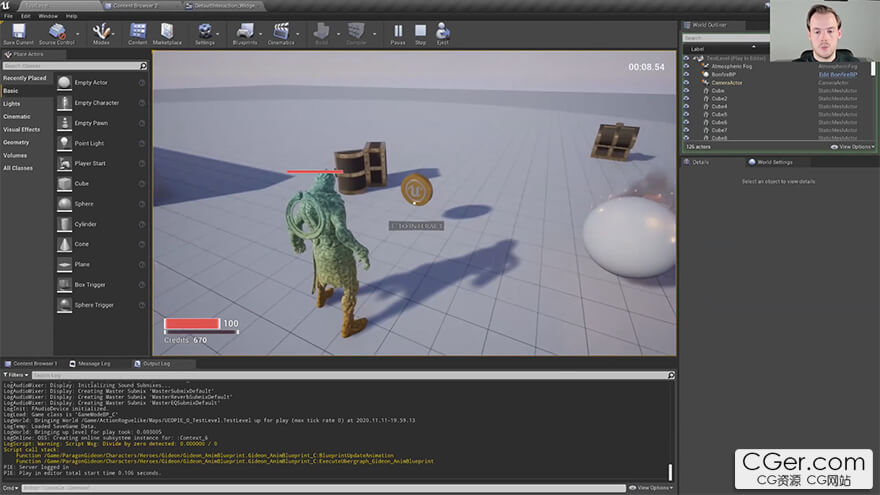880x495 pixels.
Task: Select the Sphere Trigger icon
Action: click(65, 305)
